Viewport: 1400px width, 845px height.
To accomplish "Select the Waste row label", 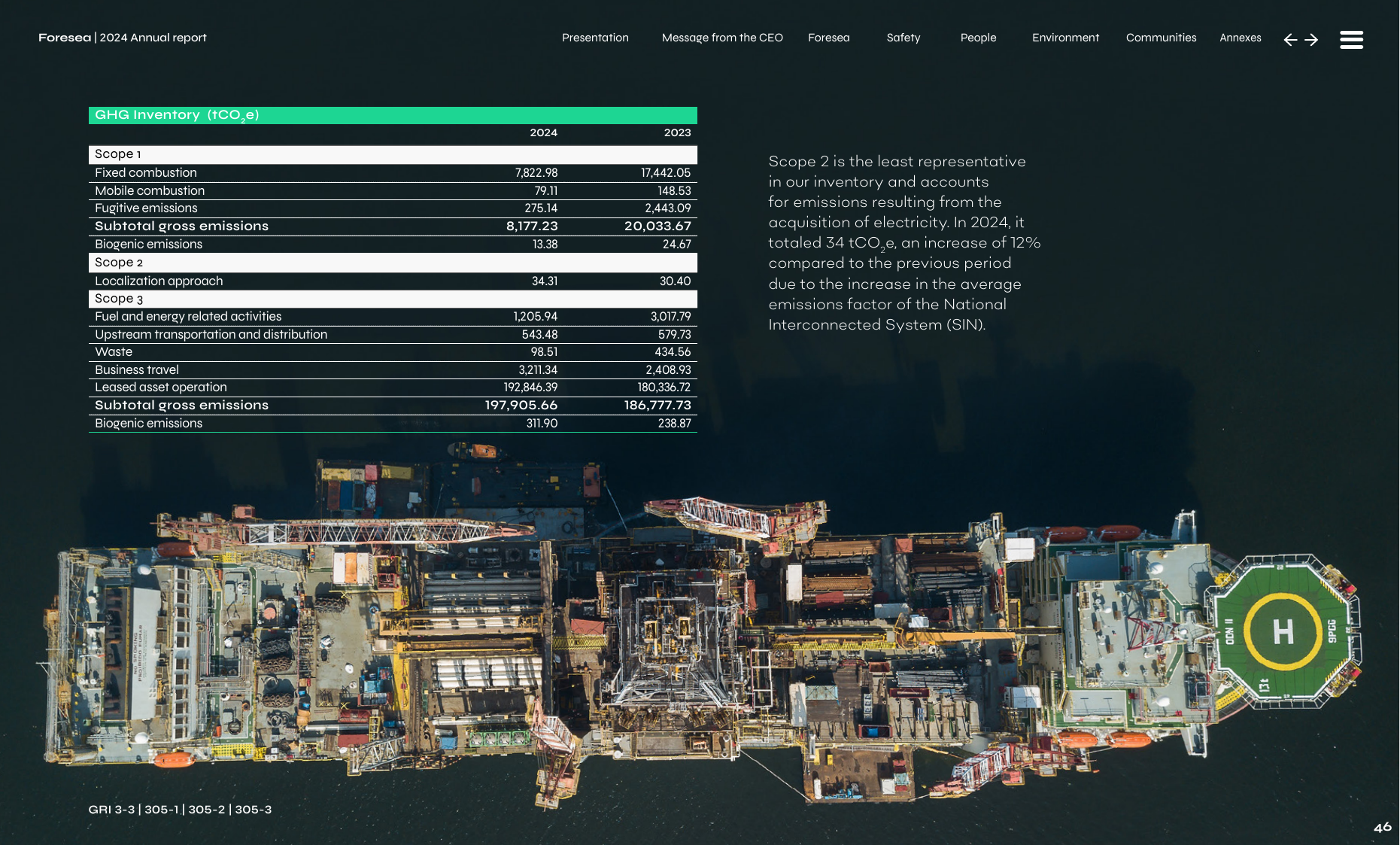I will coord(114,351).
